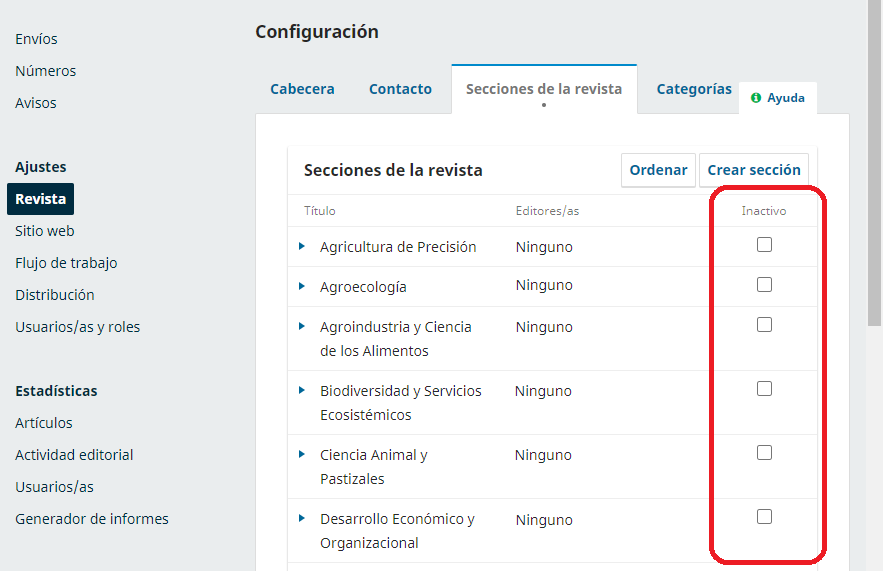The width and height of the screenshot is (883, 571).
Task: Expand Desarrollo Económico y Organizacional row
Action: pyautogui.click(x=301, y=518)
